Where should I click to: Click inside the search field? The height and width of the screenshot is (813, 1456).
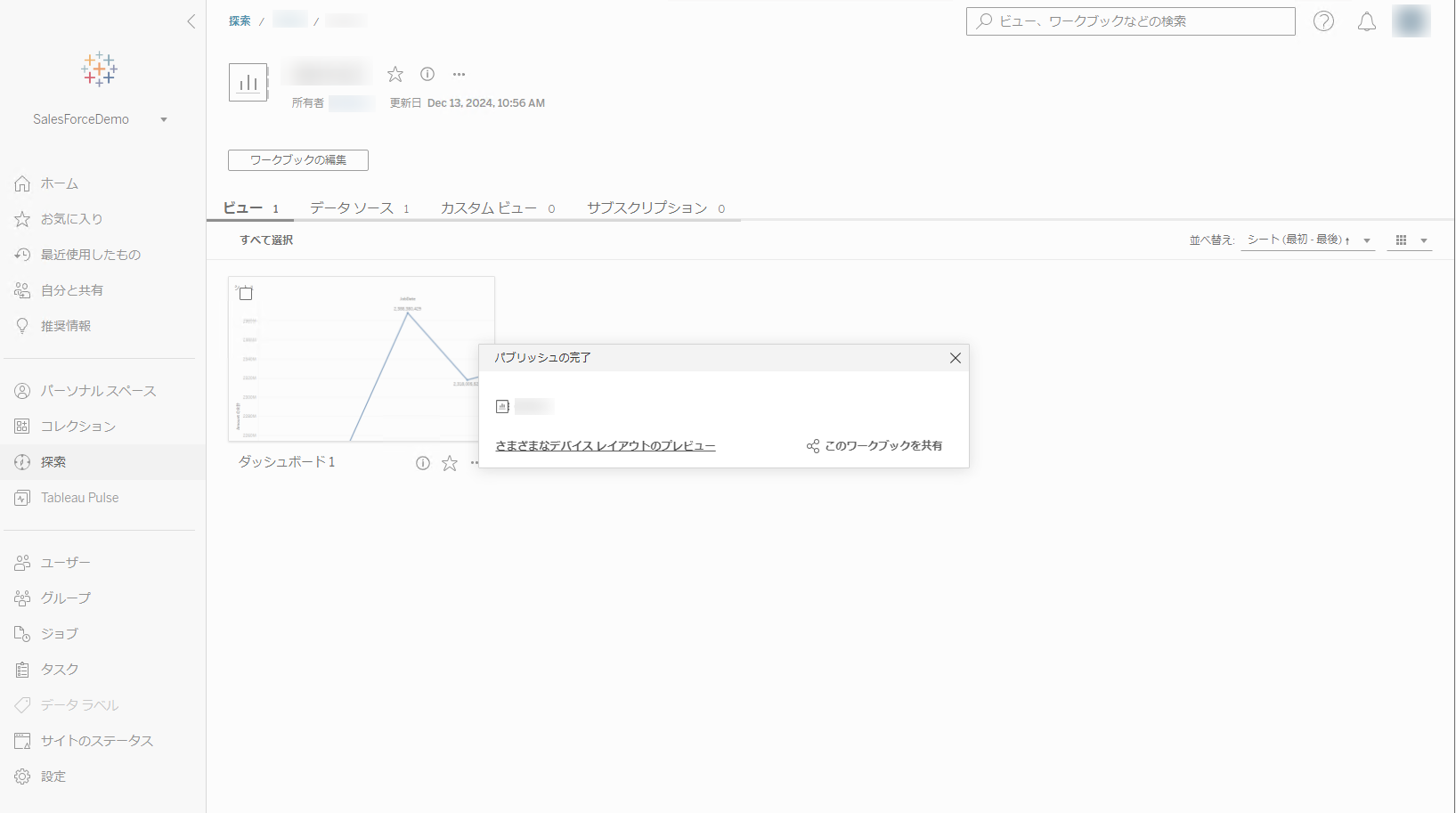pyautogui.click(x=1130, y=21)
